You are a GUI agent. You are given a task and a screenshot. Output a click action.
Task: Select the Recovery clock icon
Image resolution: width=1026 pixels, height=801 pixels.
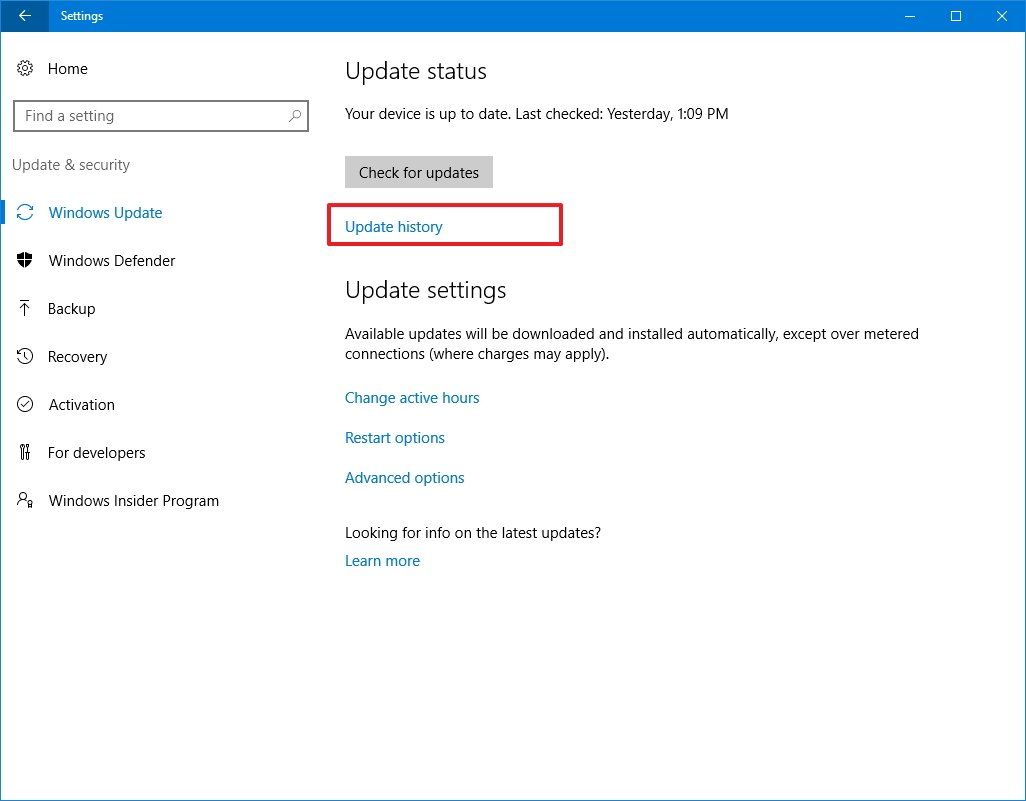point(25,356)
